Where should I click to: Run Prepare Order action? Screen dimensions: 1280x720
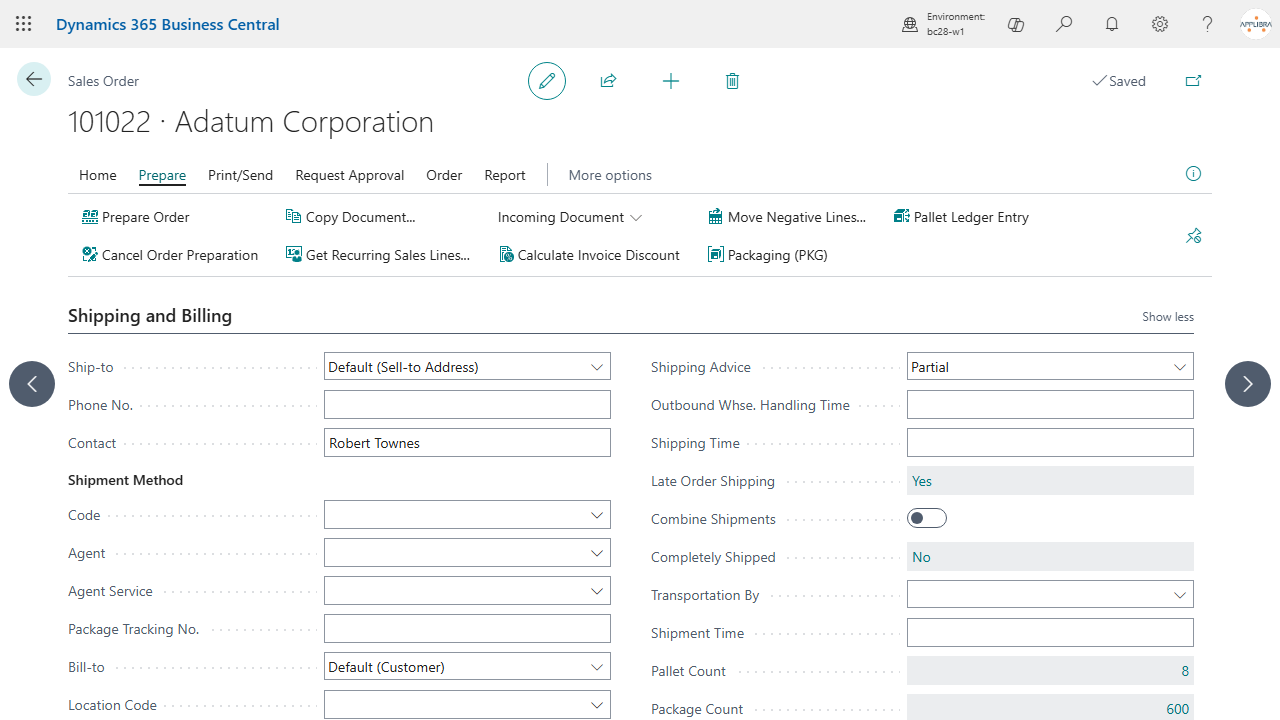136,217
